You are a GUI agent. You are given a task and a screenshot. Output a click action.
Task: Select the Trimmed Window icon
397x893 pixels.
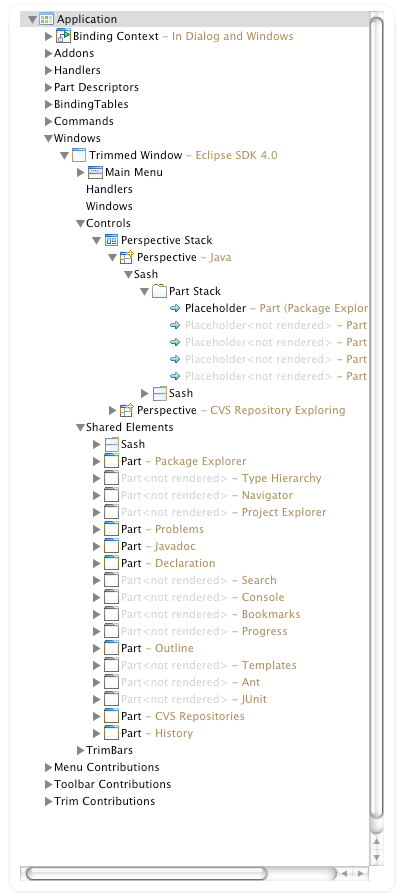coord(79,155)
